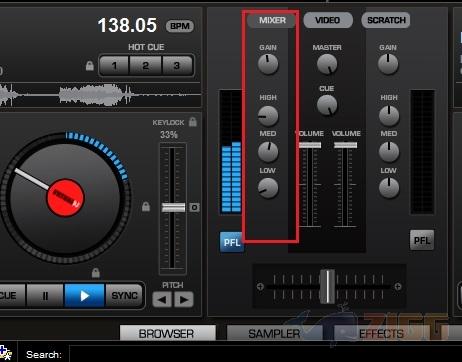Click the BPM button
The height and width of the screenshot is (362, 462).
pos(180,26)
